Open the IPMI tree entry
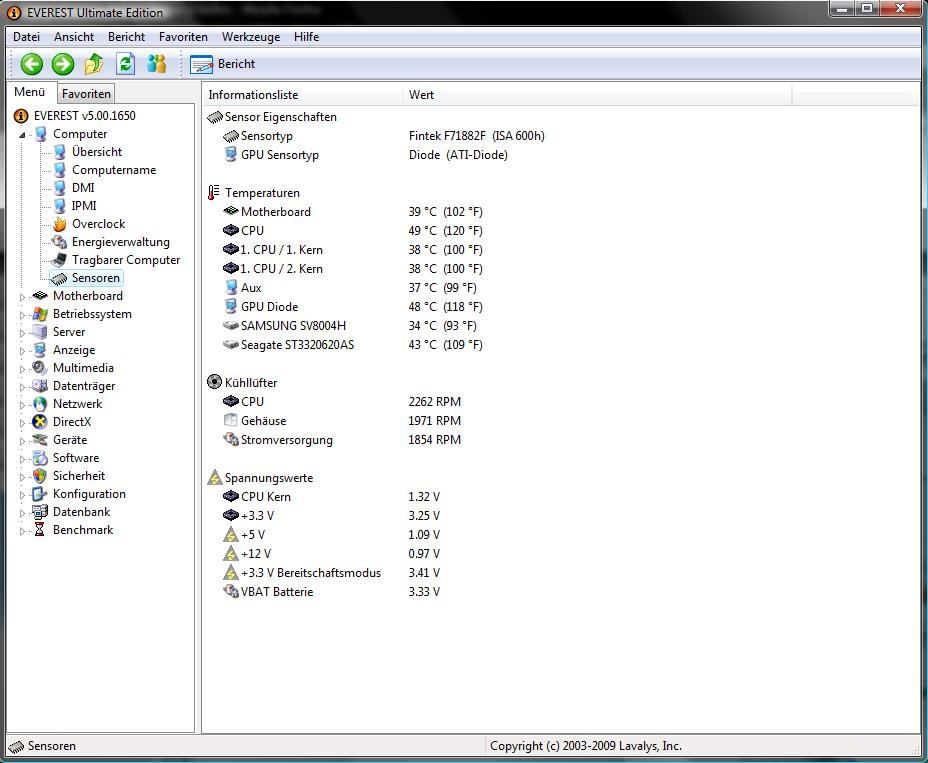Viewport: 928px width, 763px height. [84, 205]
